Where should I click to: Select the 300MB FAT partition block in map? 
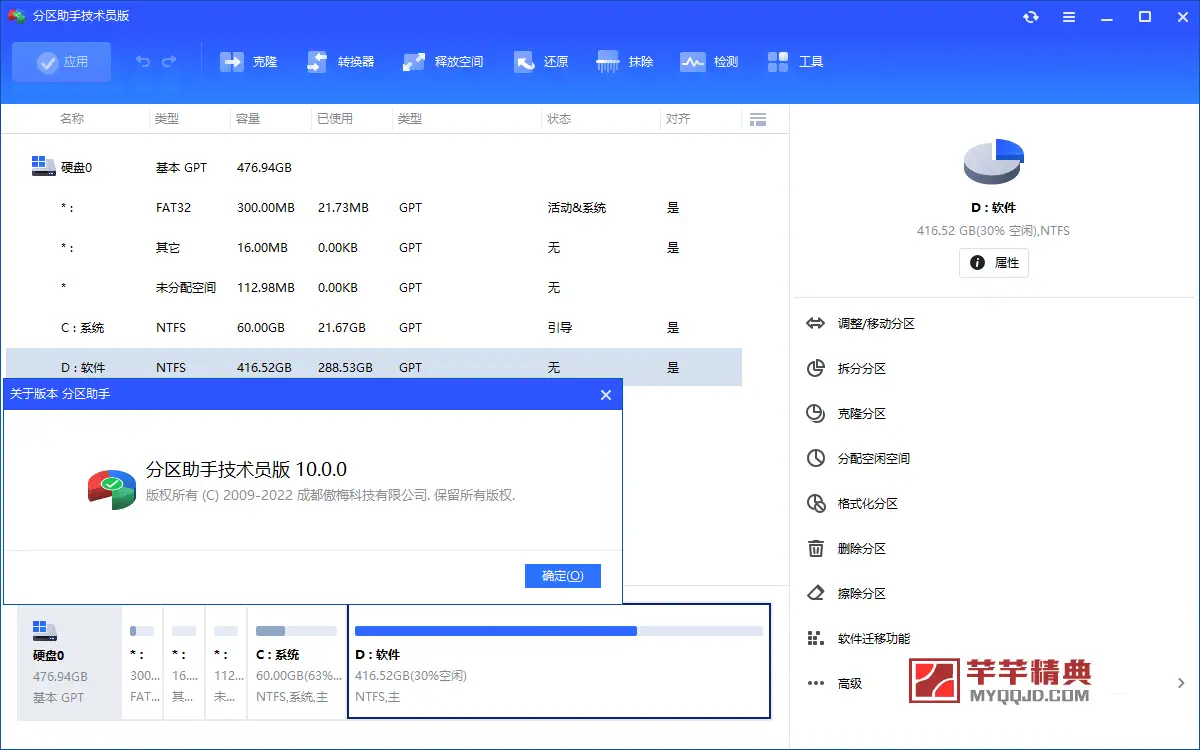(x=141, y=662)
